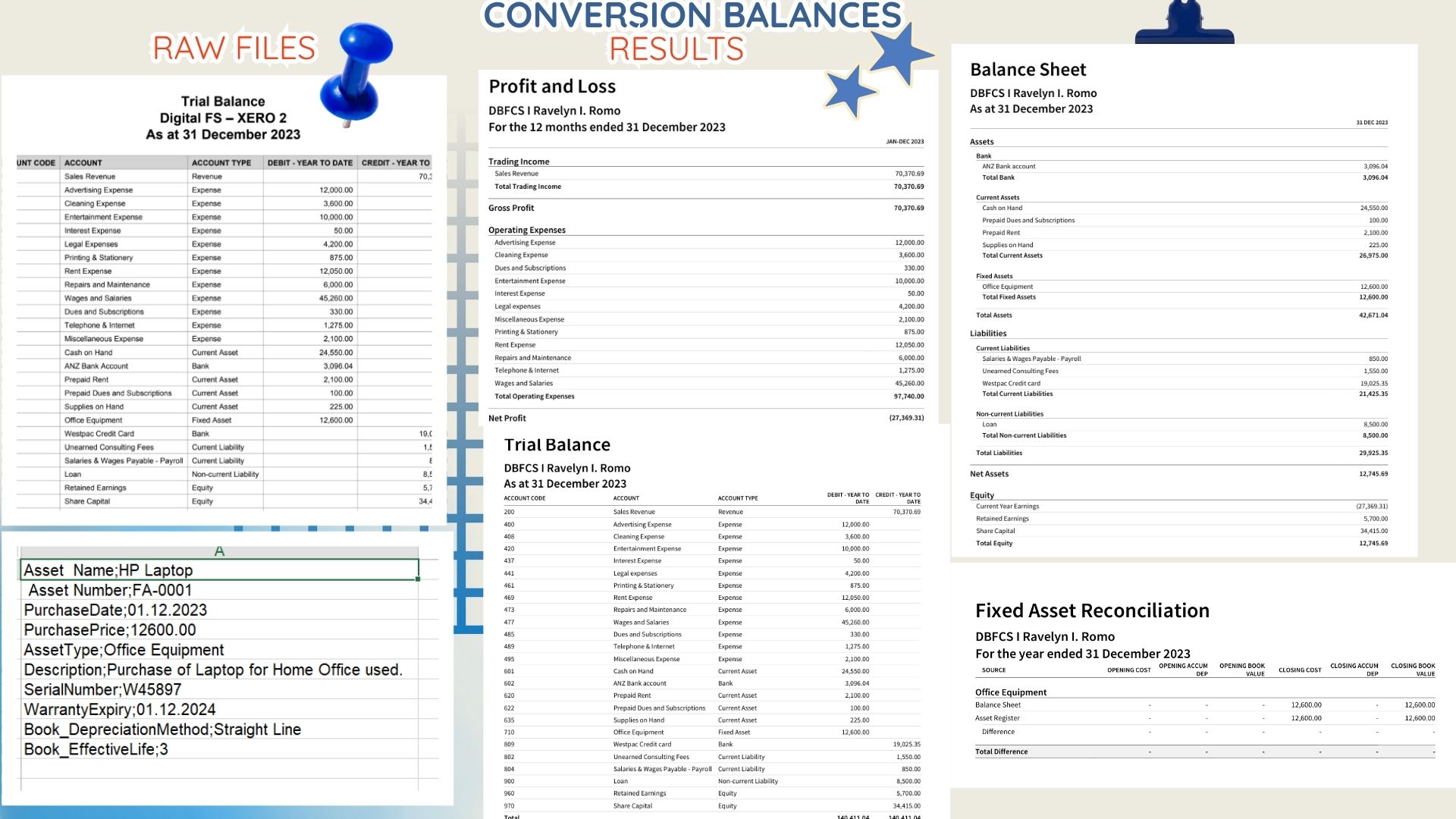Image resolution: width=1456 pixels, height=819 pixels.
Task: Click 'ACCOUNT TYPE' header in raw trial balance
Action: click(x=221, y=163)
